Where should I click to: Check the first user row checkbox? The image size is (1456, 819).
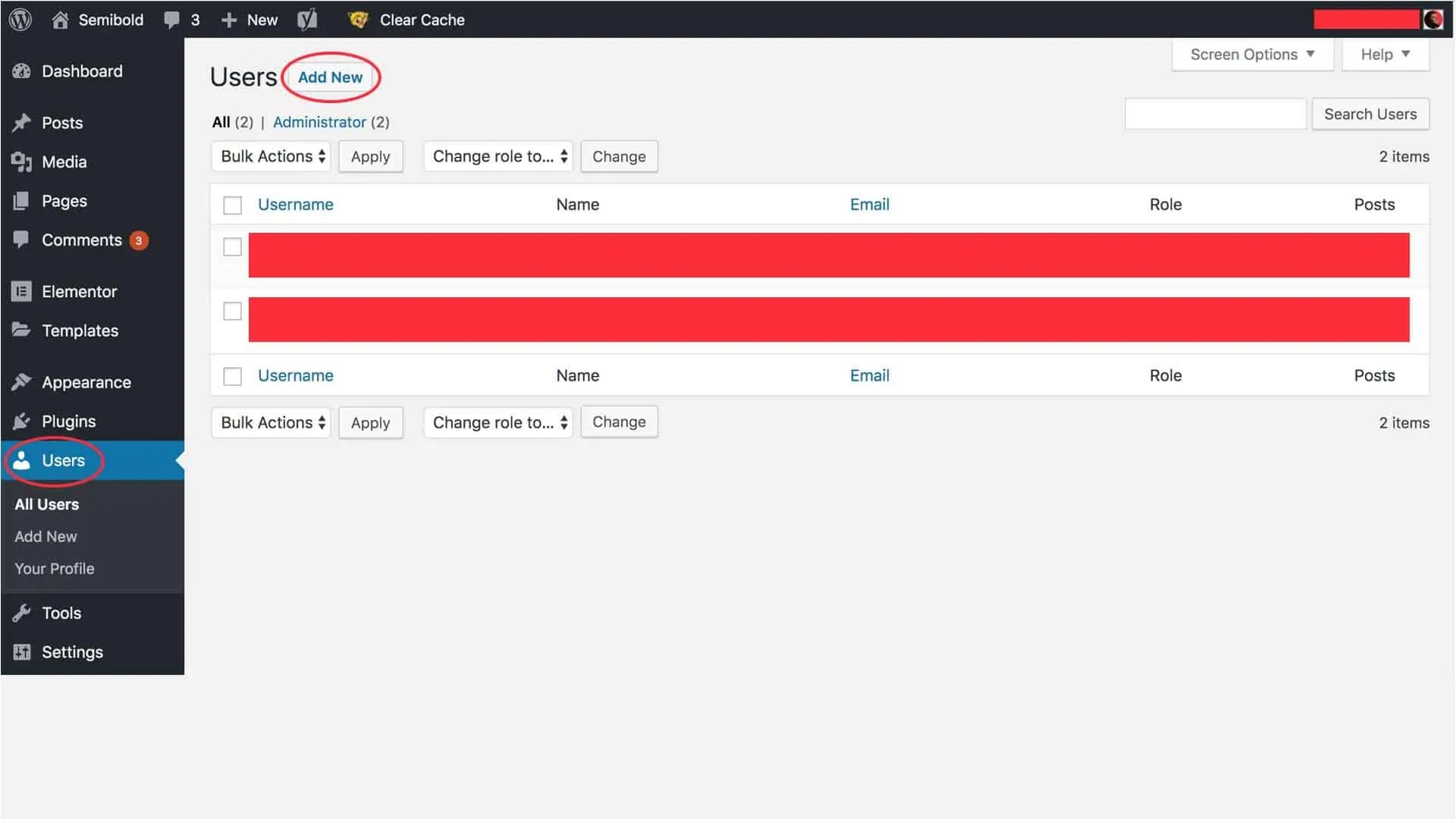pyautogui.click(x=232, y=246)
